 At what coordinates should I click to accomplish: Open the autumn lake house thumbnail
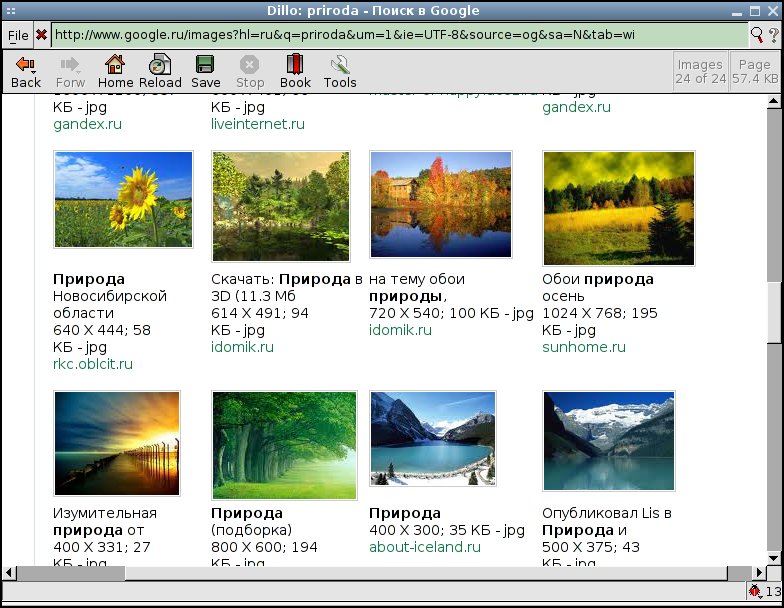440,204
